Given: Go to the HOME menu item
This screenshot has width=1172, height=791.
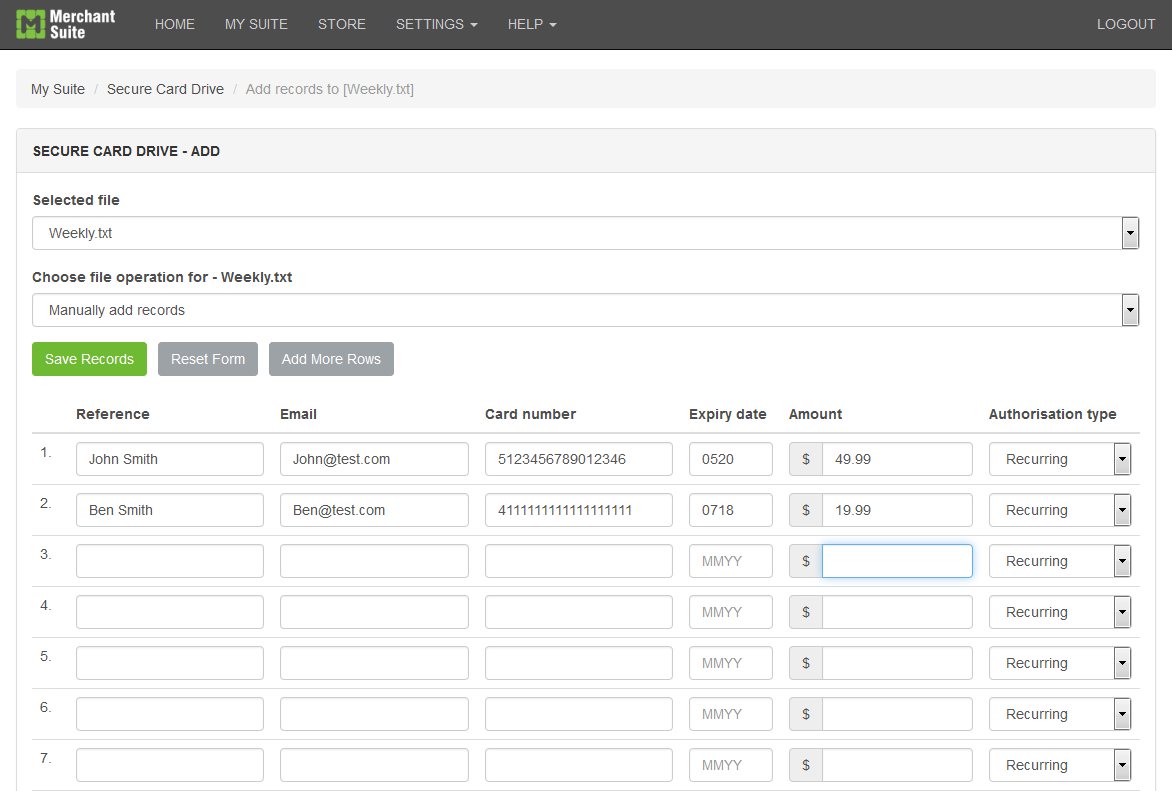Looking at the screenshot, I should [175, 25].
